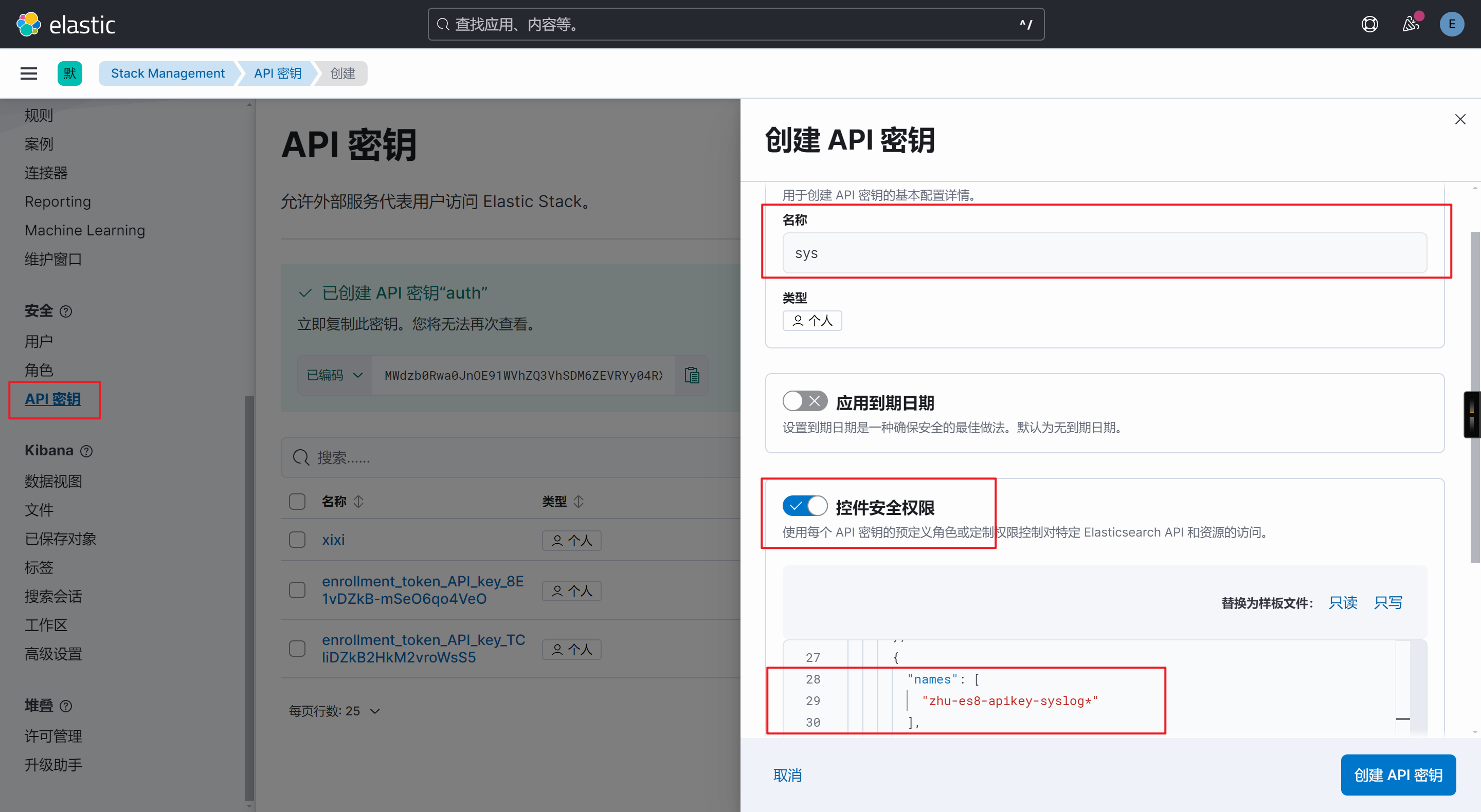Open 连接器 in the sidebar
The height and width of the screenshot is (812, 1481).
tap(46, 172)
